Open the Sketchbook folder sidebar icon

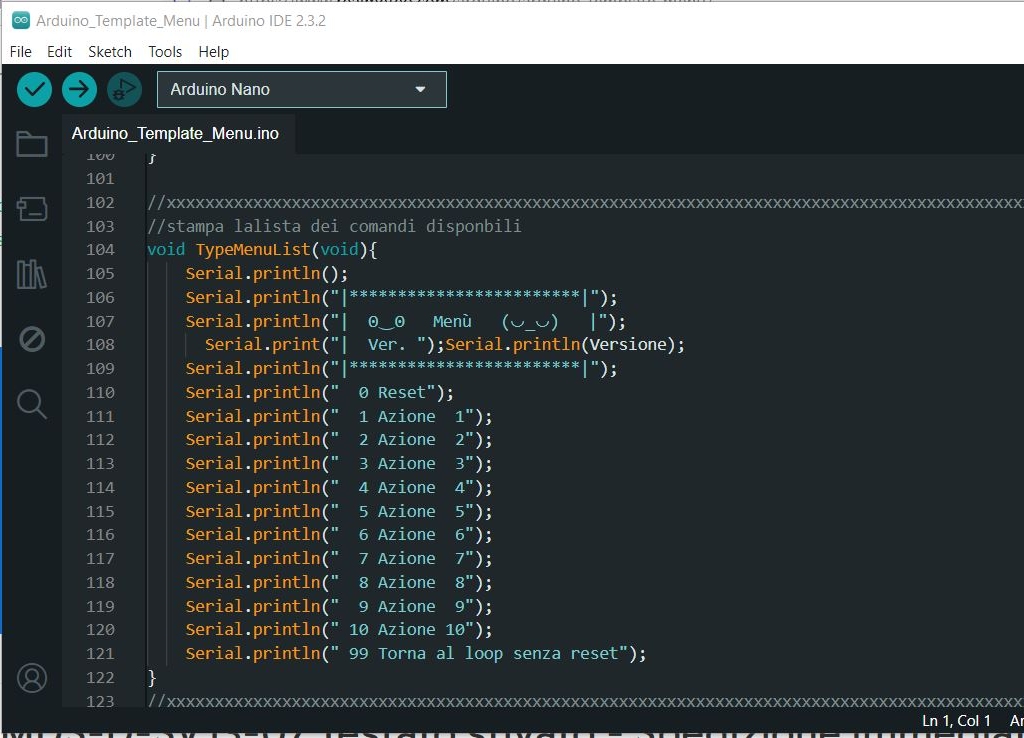click(x=32, y=144)
